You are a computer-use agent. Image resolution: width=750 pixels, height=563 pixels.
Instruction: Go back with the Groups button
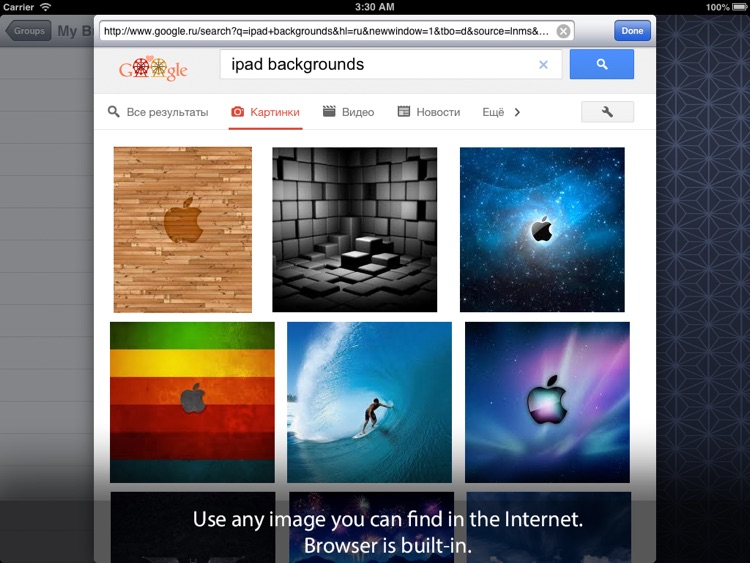(x=28, y=31)
